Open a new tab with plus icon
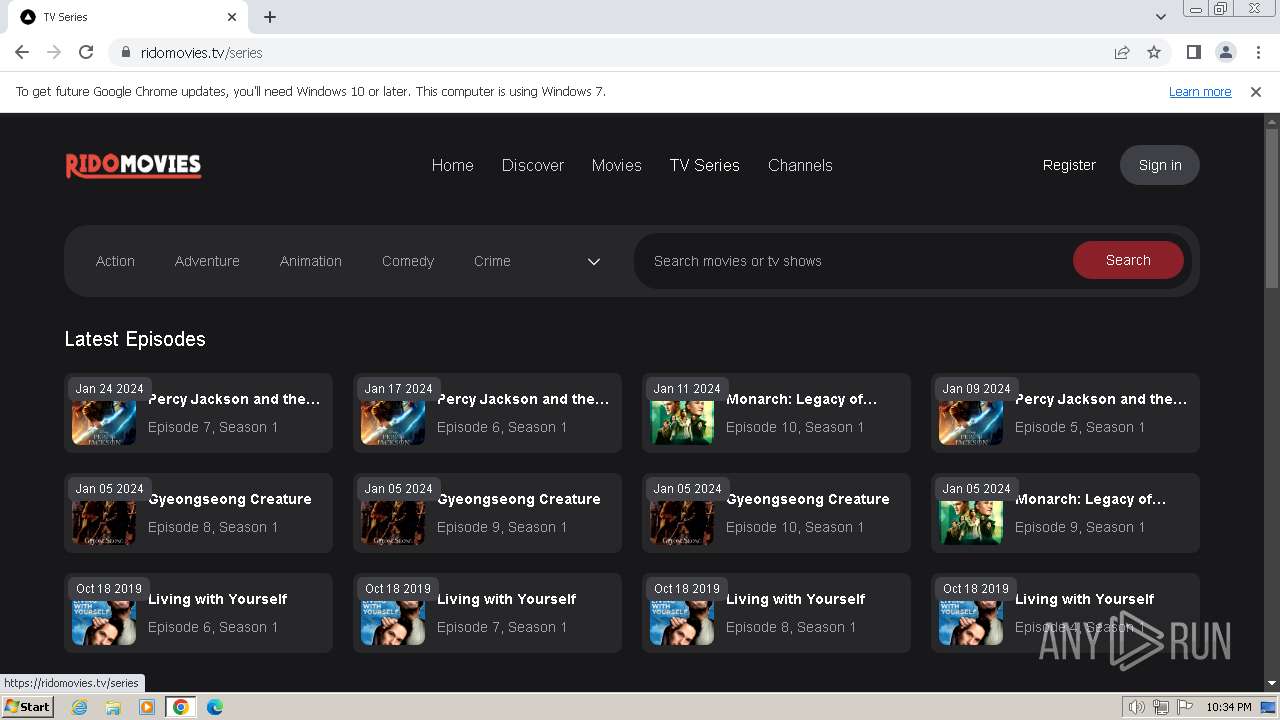Viewport: 1280px width, 720px height. pos(270,17)
